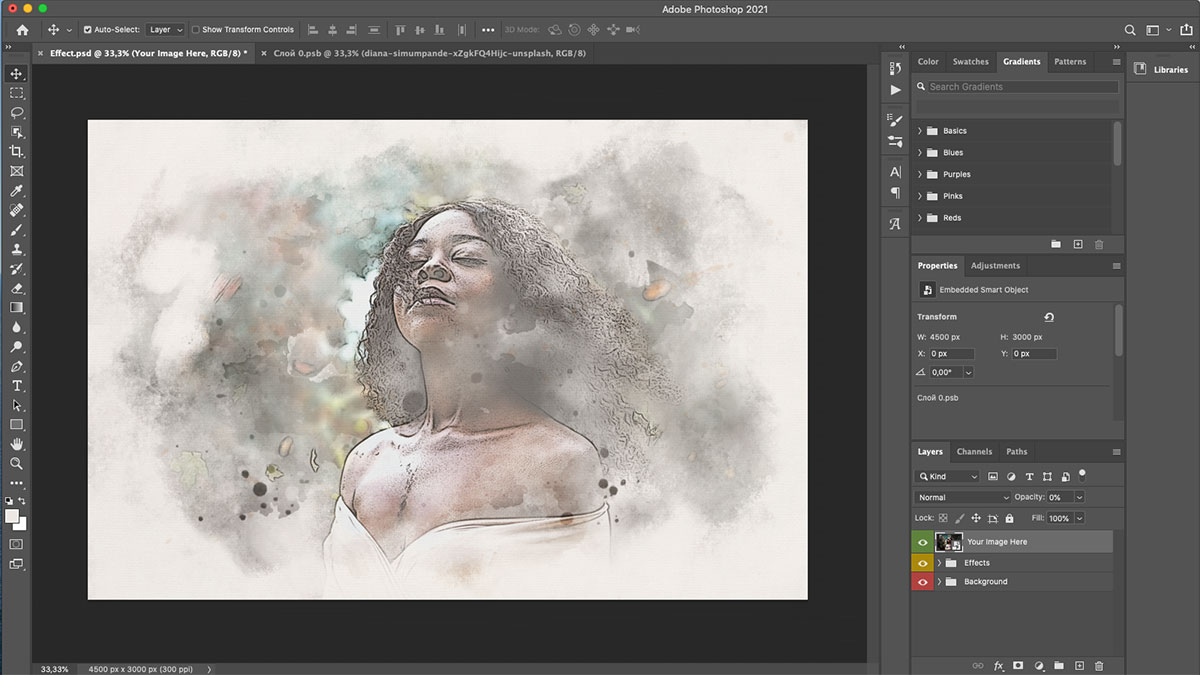Select the Crop tool

coord(16,152)
